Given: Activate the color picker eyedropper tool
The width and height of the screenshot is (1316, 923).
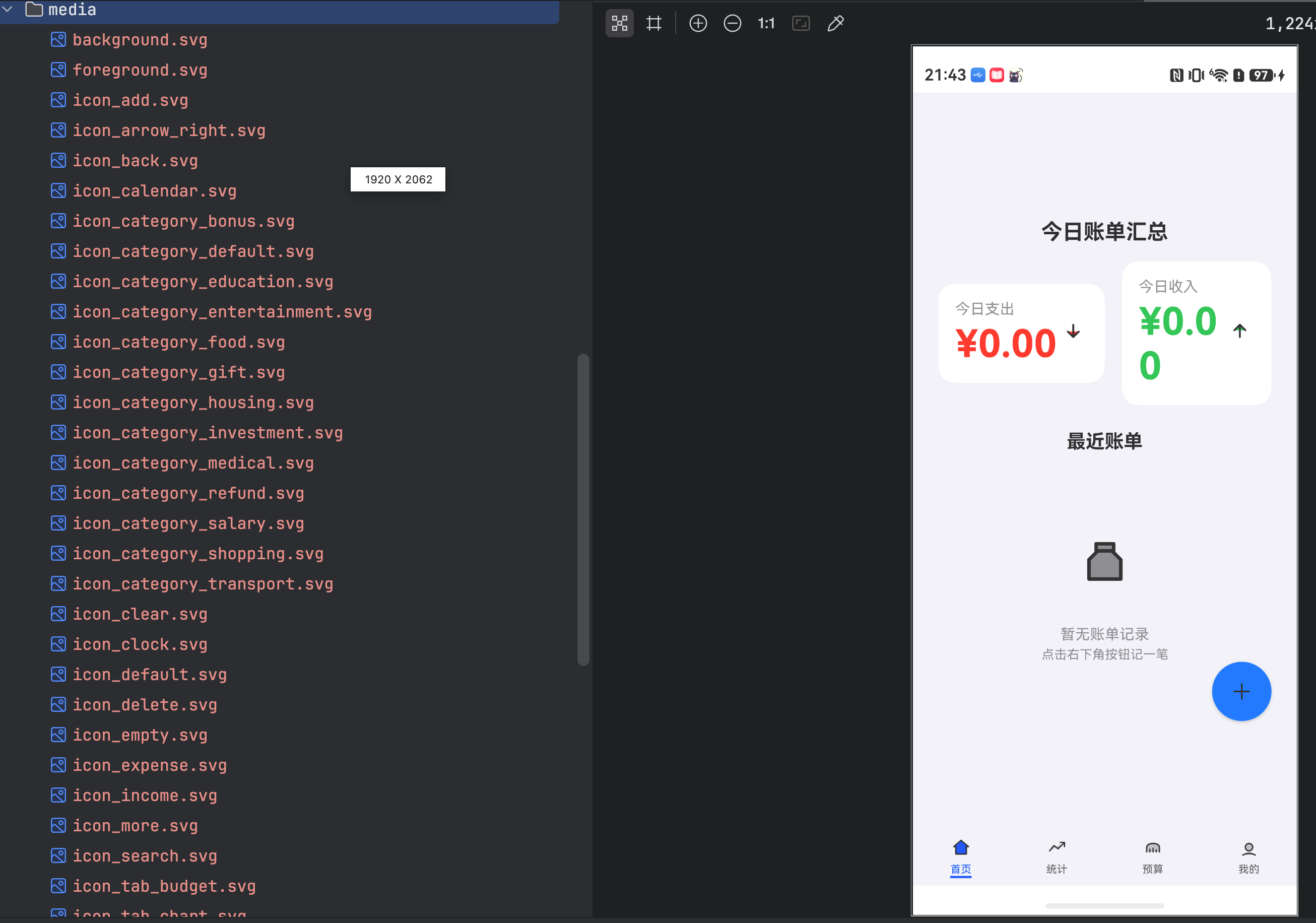Looking at the screenshot, I should pos(835,24).
